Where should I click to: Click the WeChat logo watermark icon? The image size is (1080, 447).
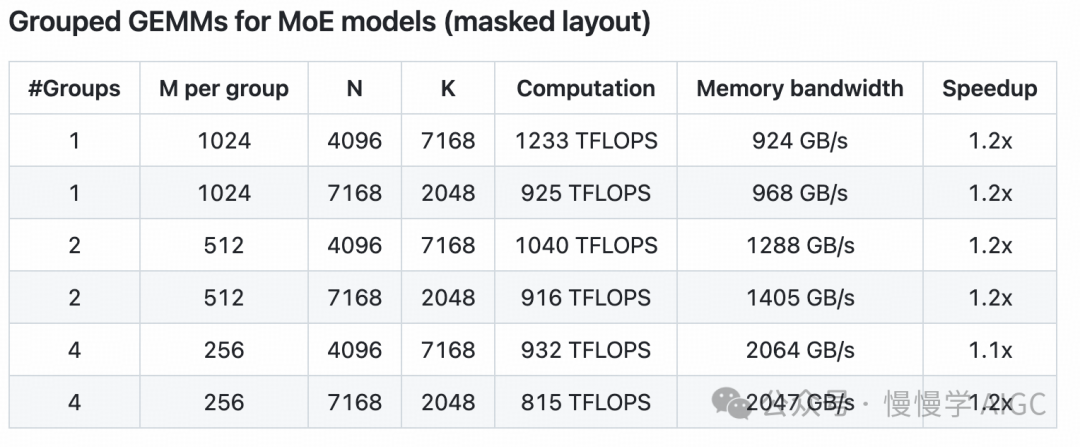pos(731,402)
